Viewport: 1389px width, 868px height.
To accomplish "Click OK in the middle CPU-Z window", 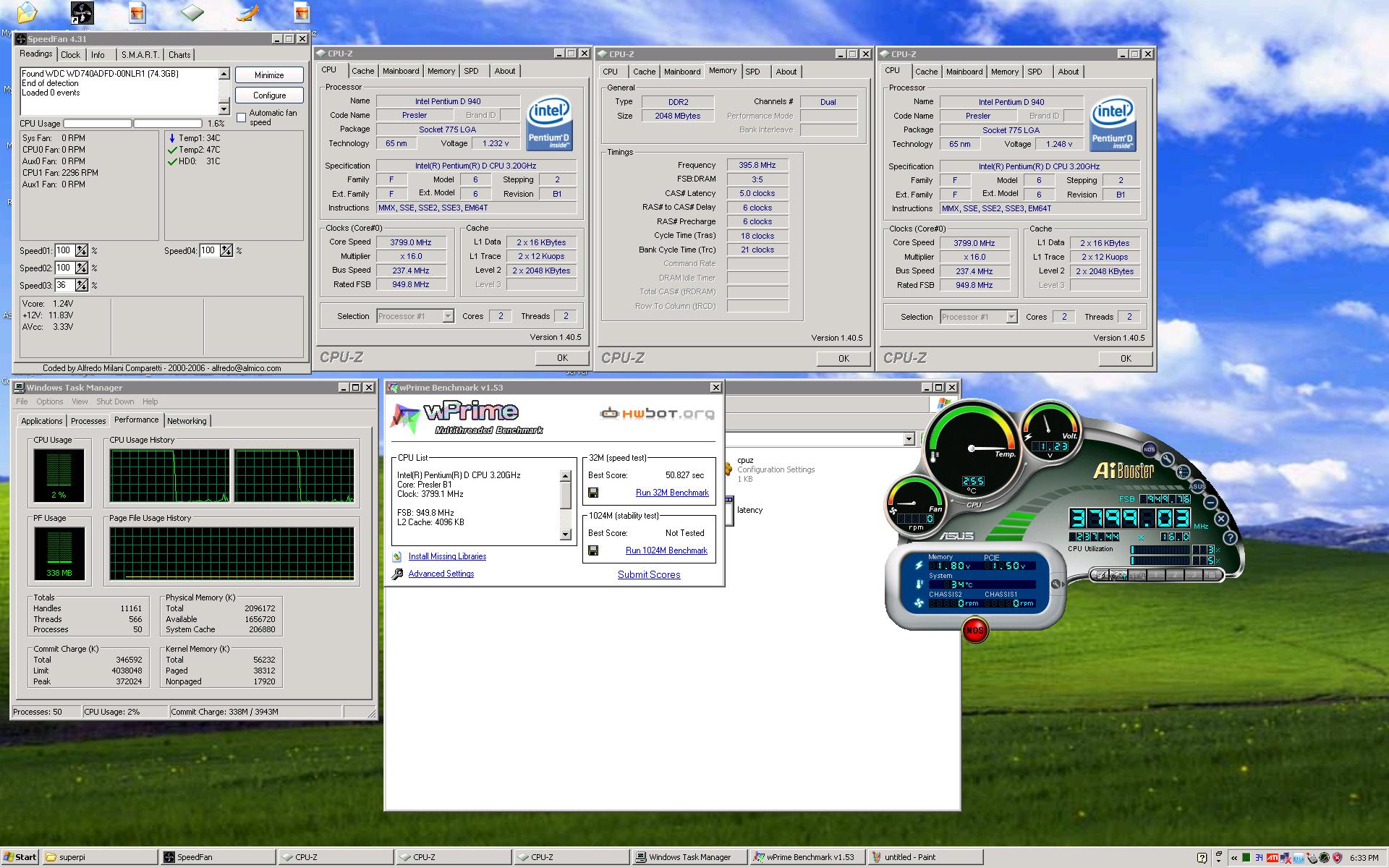I will [844, 359].
